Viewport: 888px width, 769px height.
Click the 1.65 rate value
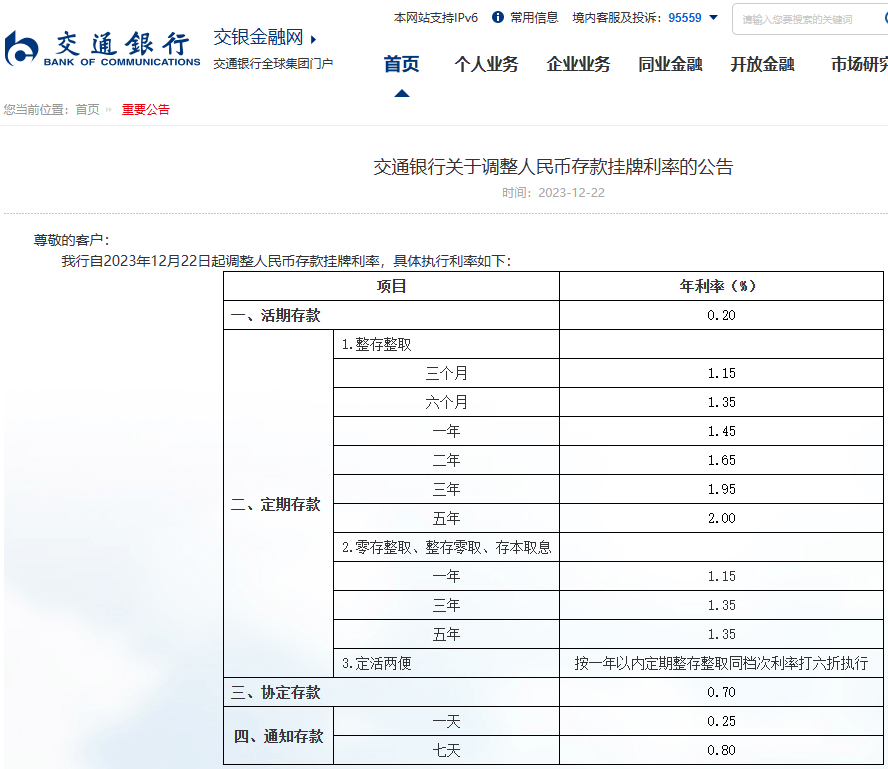point(721,460)
